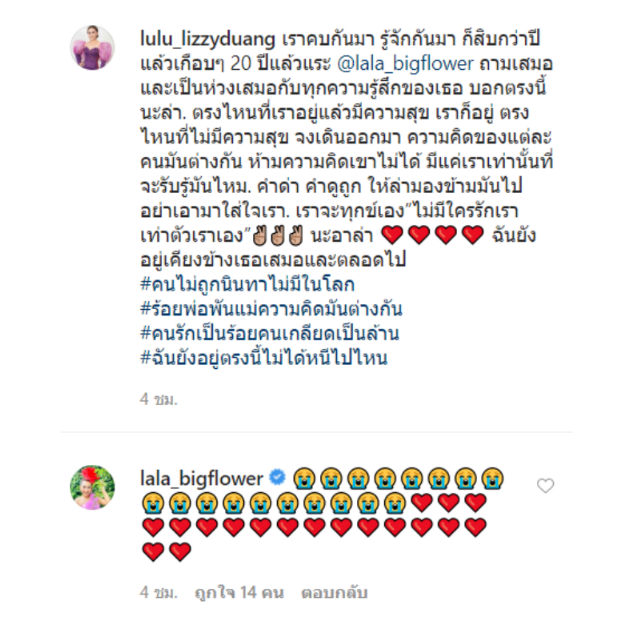Open hashtag #คนไม่ถูกนินทาไม่มีในโลก

coord(248,285)
